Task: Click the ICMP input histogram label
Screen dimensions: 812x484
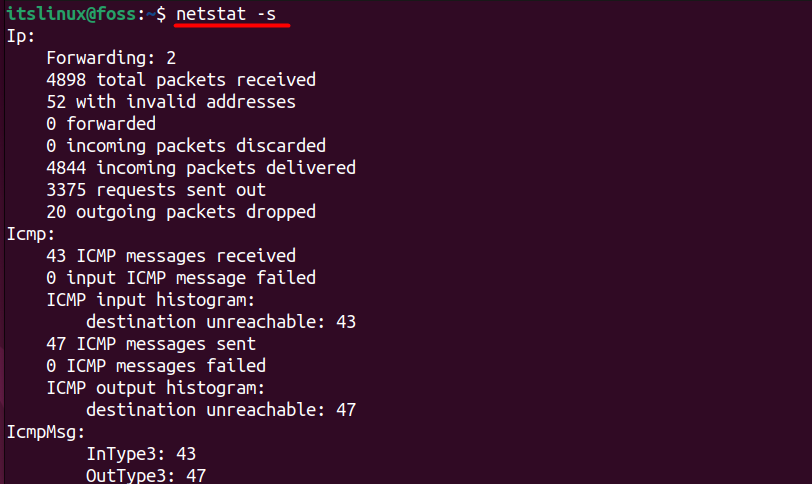Action: tap(151, 300)
